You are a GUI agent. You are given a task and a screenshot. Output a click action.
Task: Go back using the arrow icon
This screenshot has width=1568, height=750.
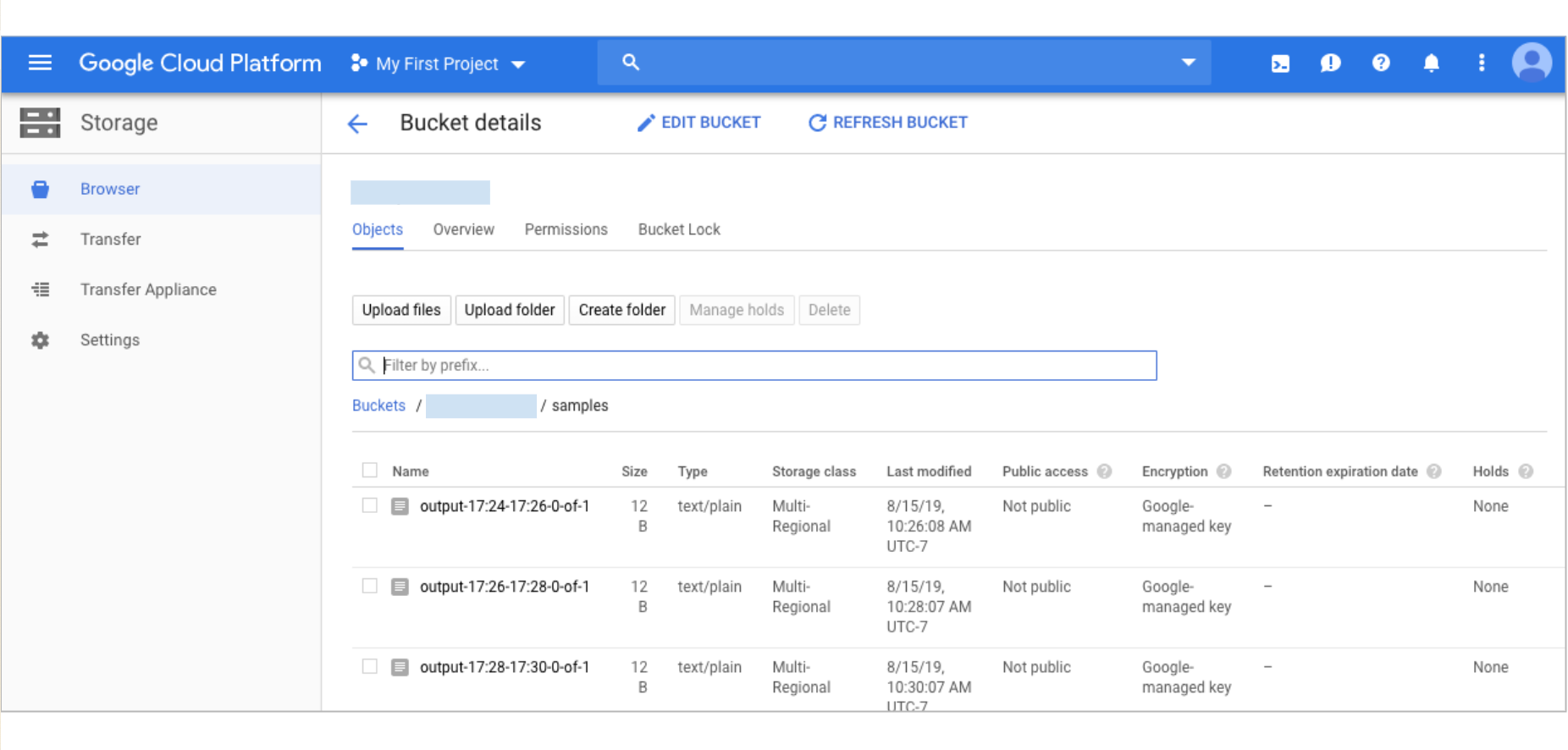click(357, 124)
